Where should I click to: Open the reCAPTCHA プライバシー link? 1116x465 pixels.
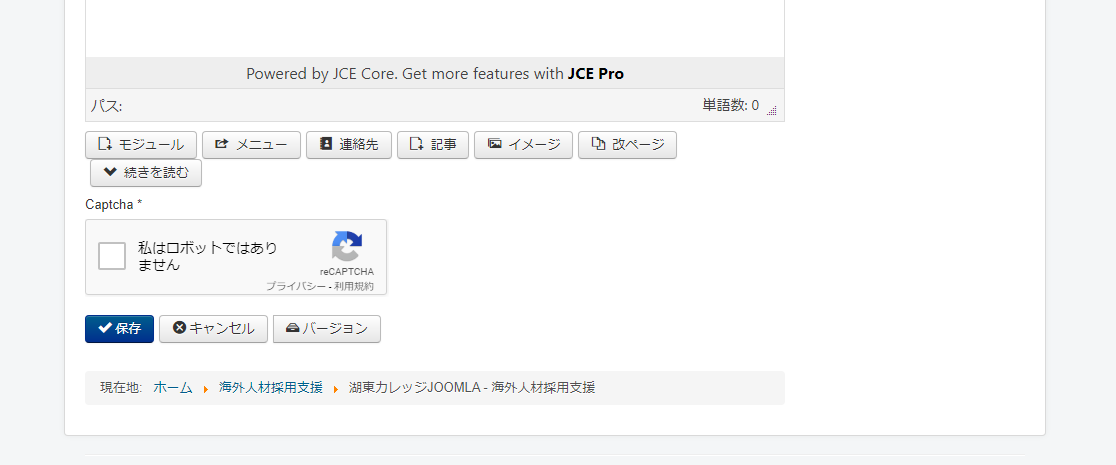click(x=295, y=286)
